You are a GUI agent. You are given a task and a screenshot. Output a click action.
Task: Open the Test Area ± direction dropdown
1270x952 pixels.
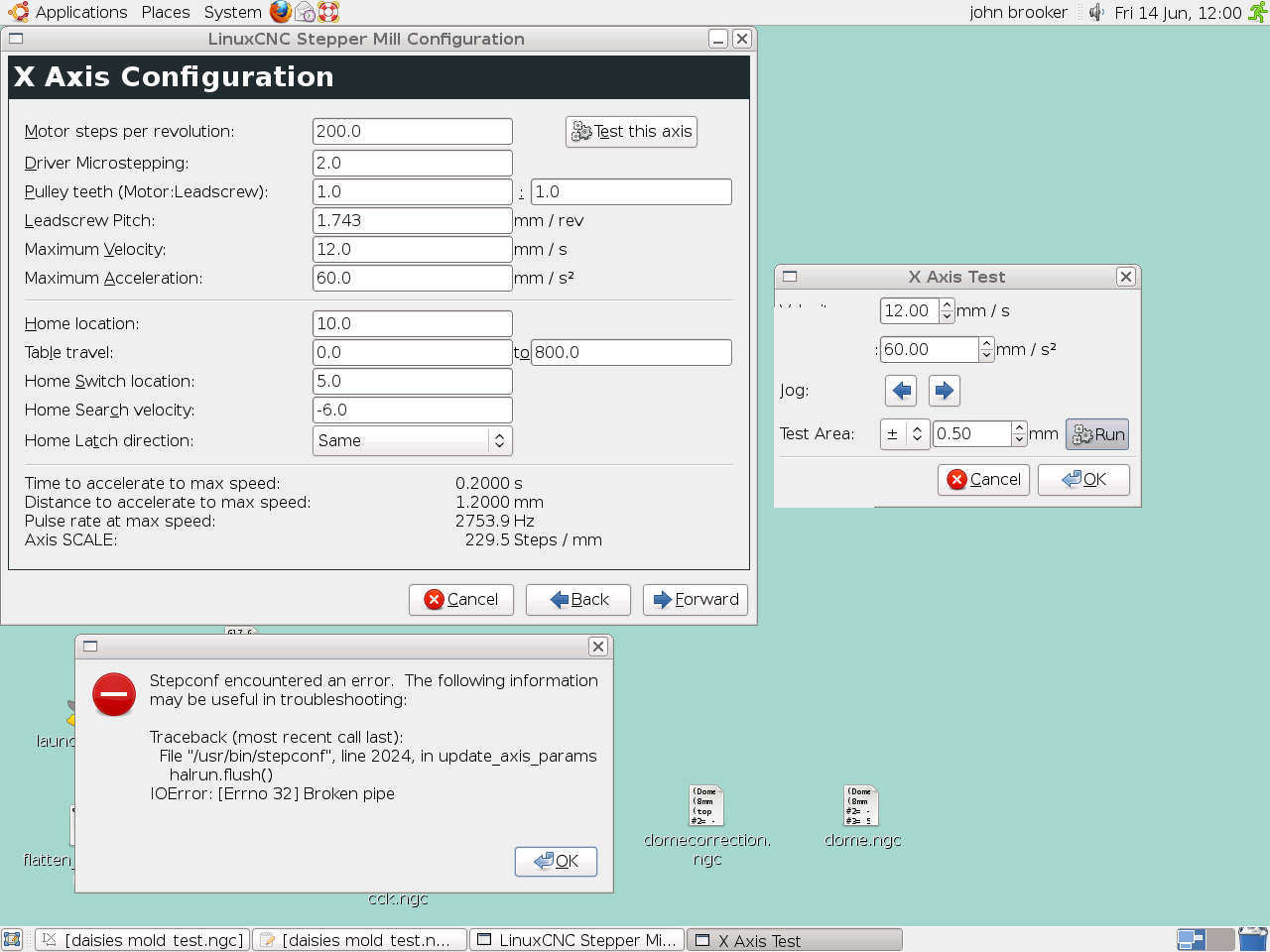click(904, 434)
